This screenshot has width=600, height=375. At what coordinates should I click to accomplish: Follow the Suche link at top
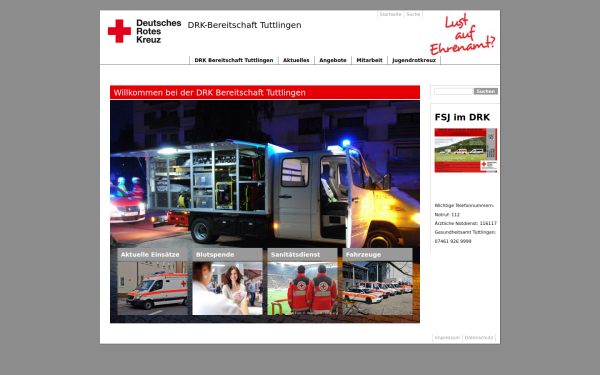(x=413, y=14)
